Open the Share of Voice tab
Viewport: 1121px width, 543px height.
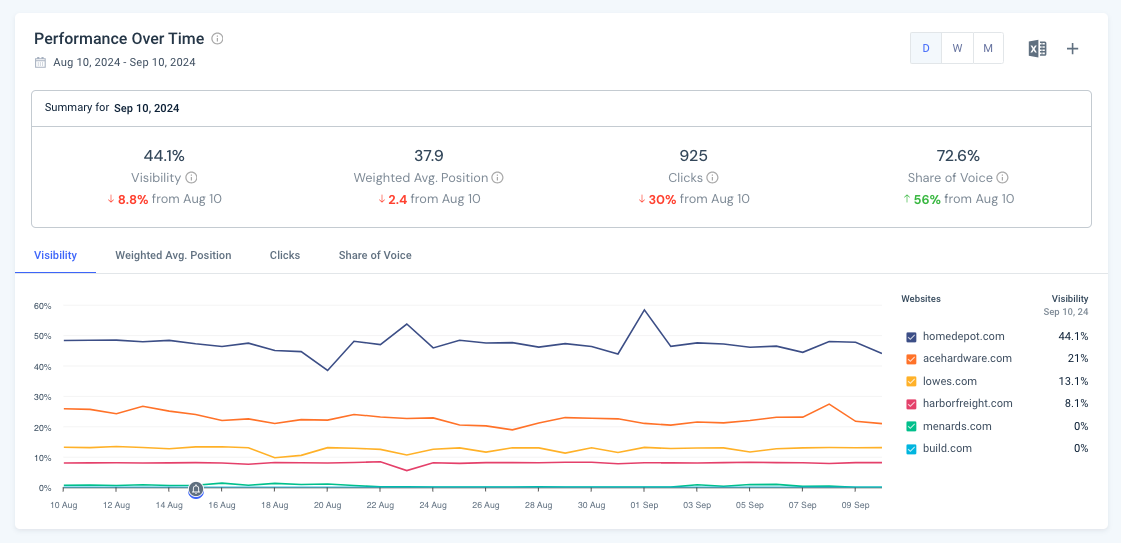[x=375, y=255]
